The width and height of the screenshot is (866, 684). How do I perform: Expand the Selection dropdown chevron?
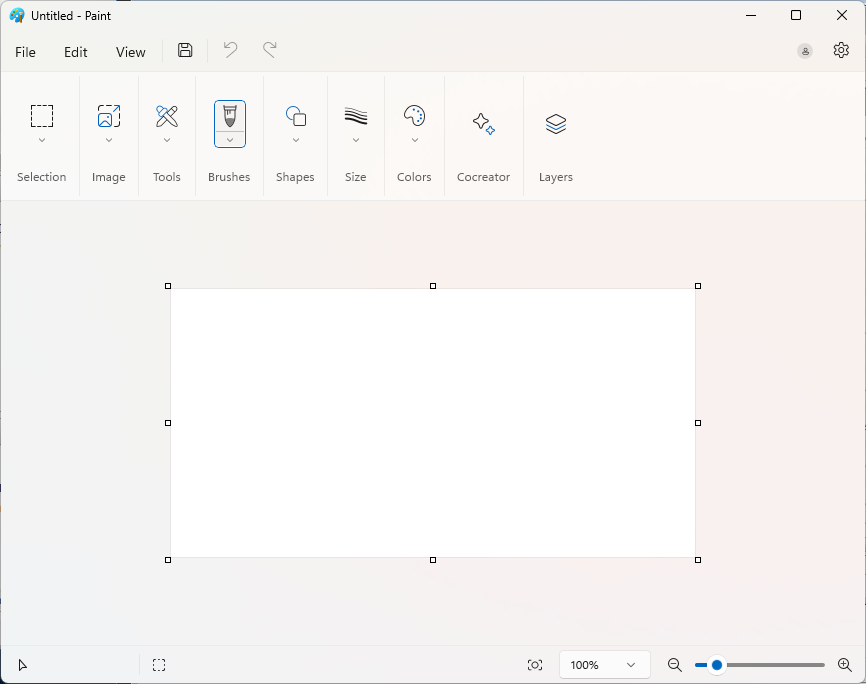click(42, 140)
